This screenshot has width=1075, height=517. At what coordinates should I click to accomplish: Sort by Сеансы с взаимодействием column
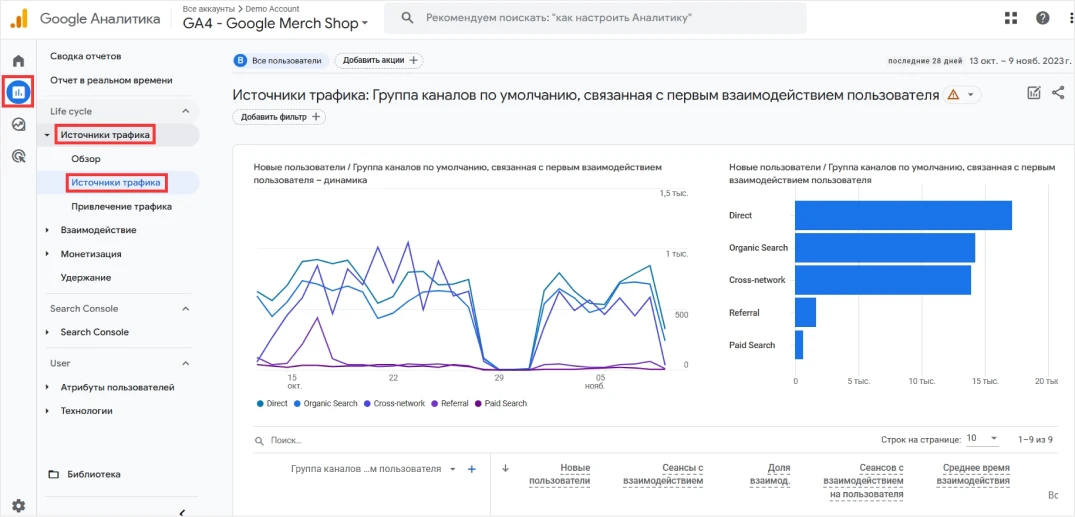663,474
